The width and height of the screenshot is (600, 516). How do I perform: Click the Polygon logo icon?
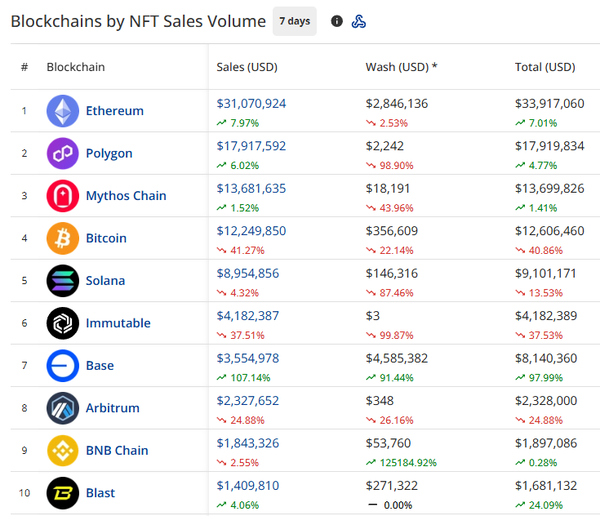tap(62, 154)
